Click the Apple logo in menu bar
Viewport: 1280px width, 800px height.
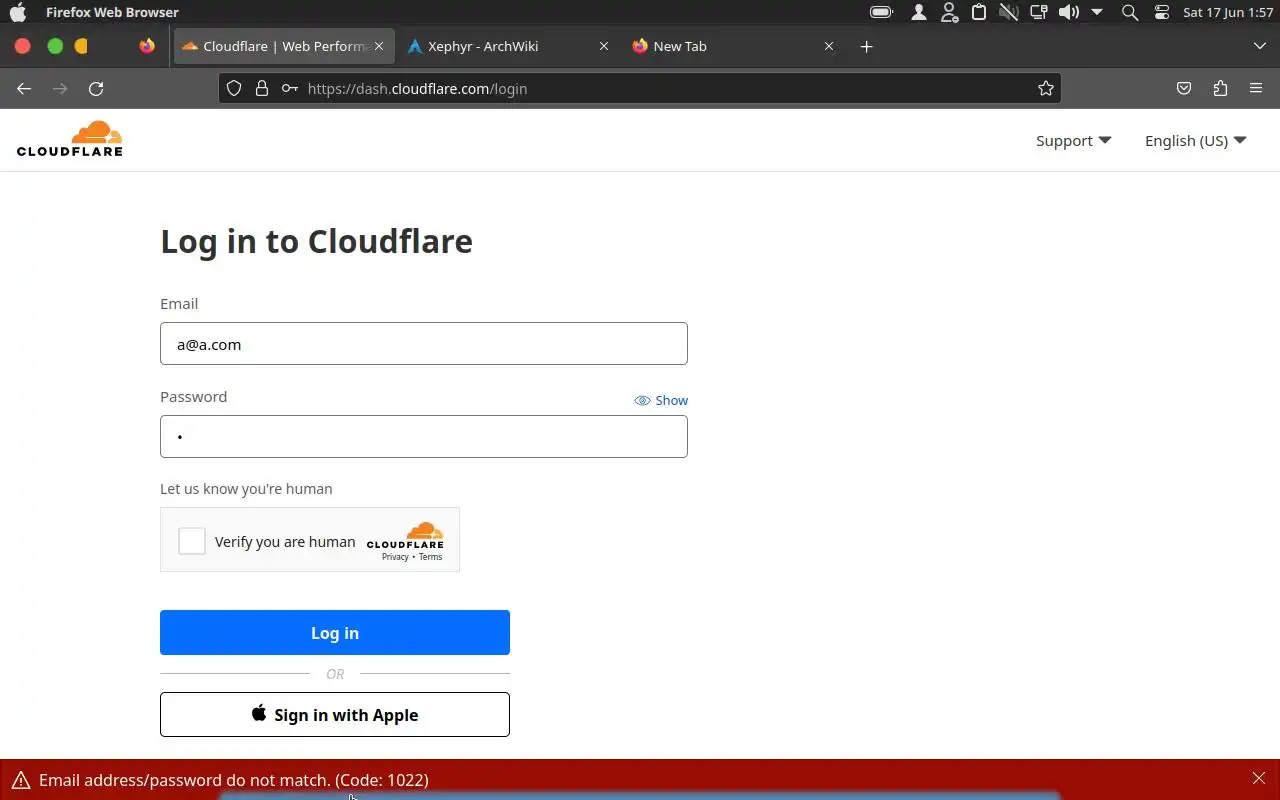[18, 13]
